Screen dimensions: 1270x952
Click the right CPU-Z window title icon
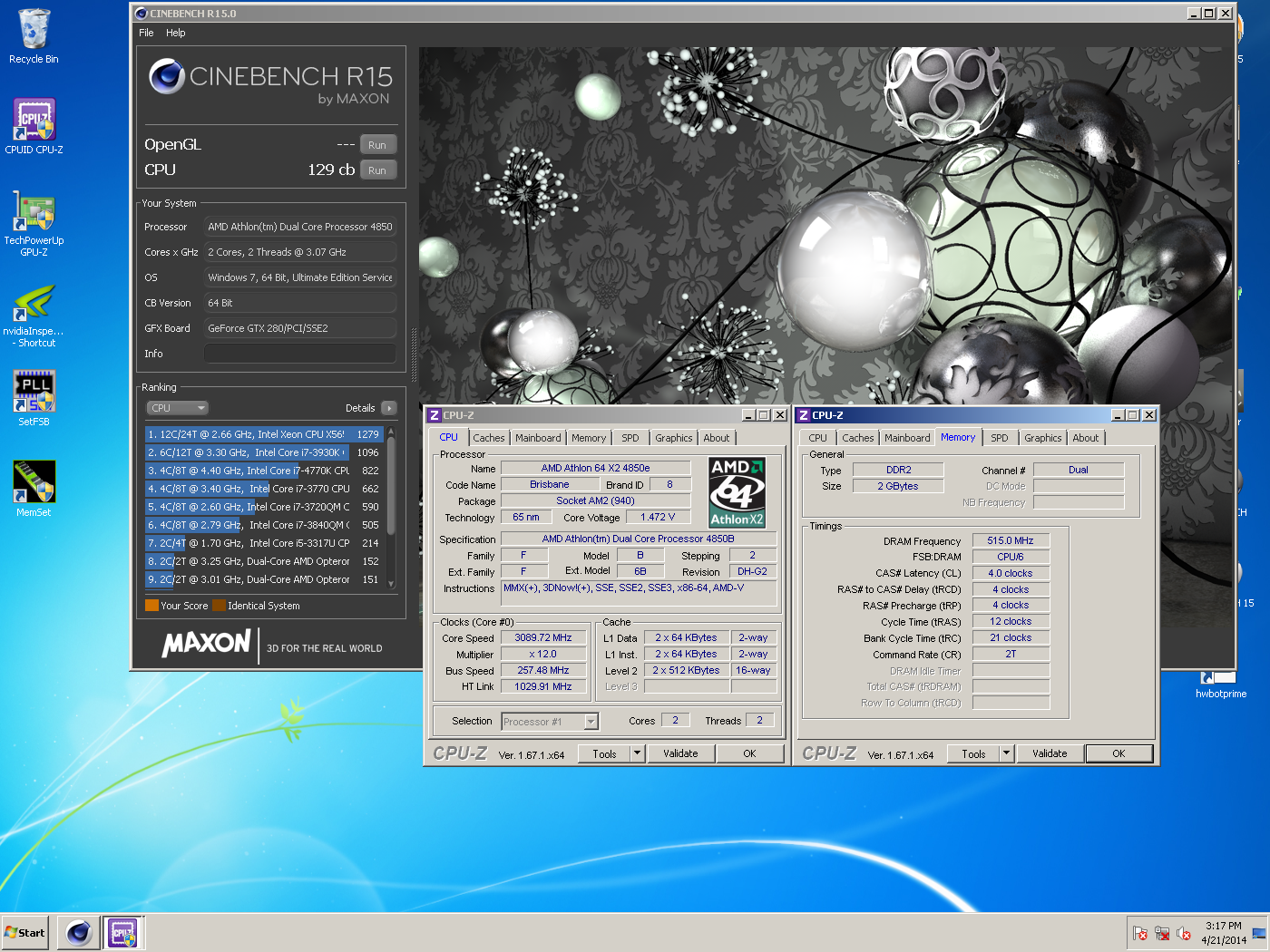804,415
